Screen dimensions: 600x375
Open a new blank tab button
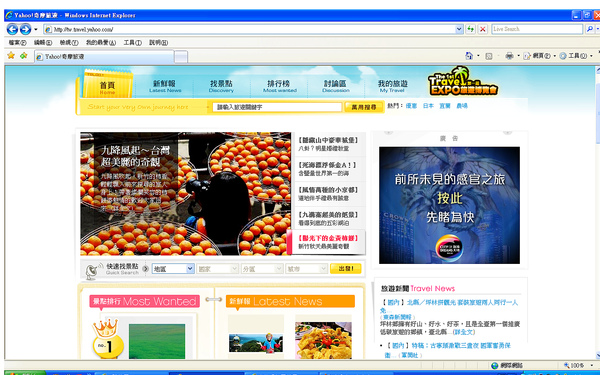point(181,57)
